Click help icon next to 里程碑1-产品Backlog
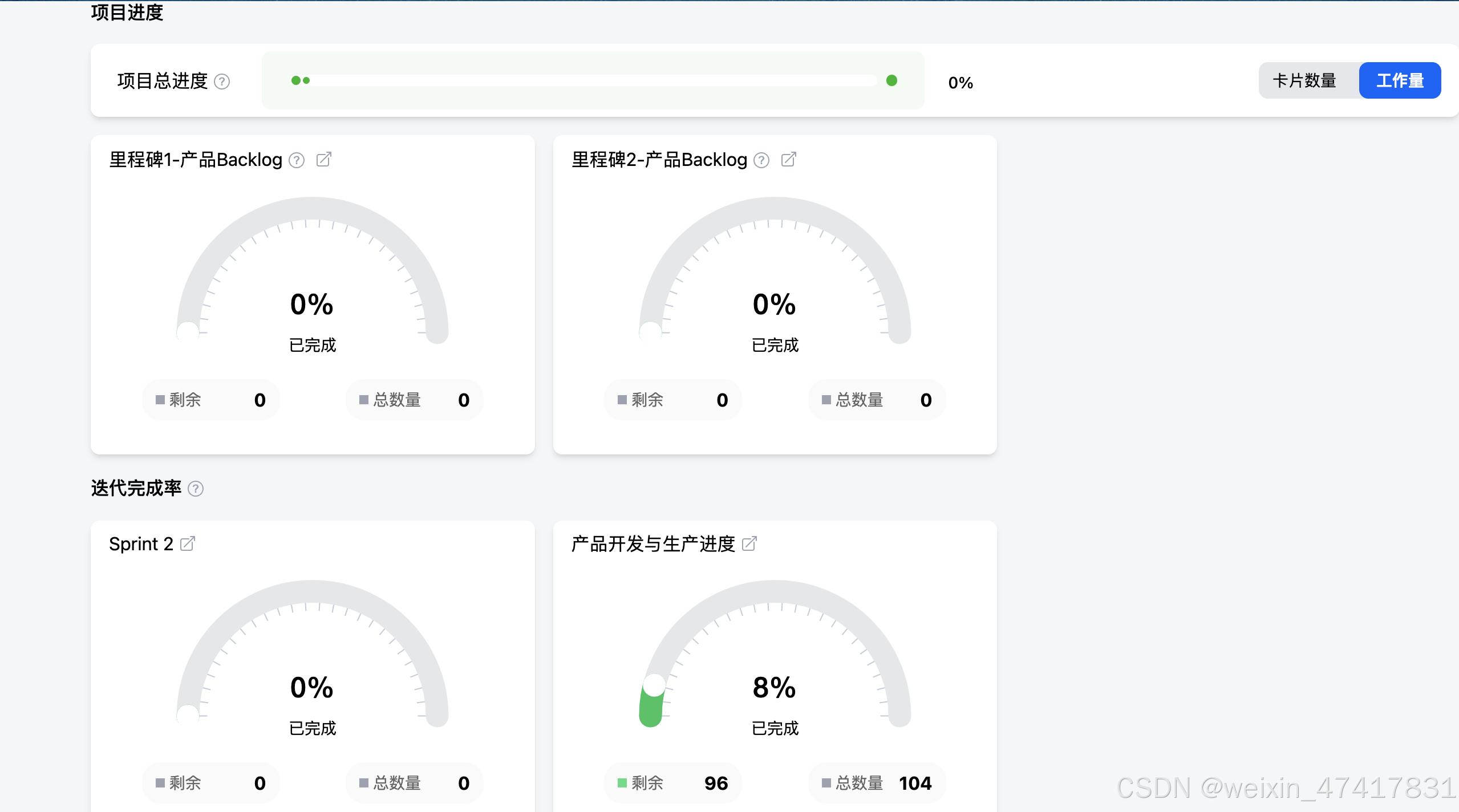This screenshot has width=1459, height=812. coord(297,160)
